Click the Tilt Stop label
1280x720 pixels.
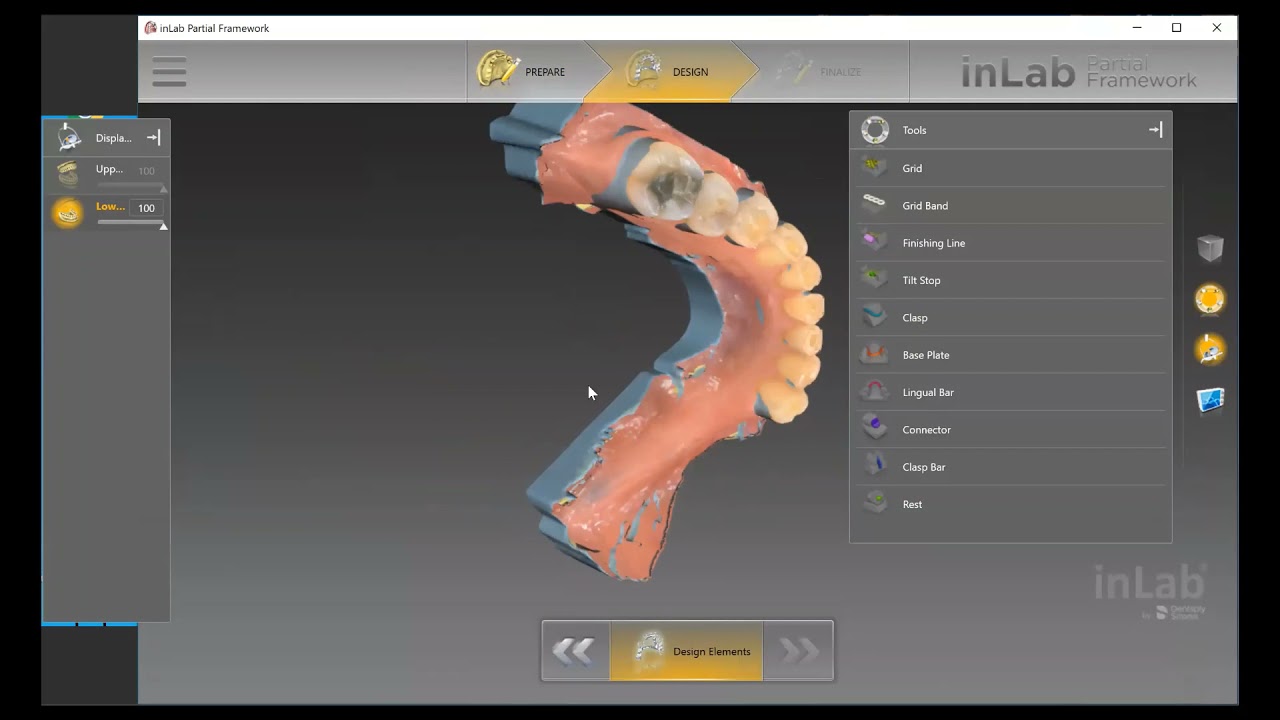pos(921,280)
